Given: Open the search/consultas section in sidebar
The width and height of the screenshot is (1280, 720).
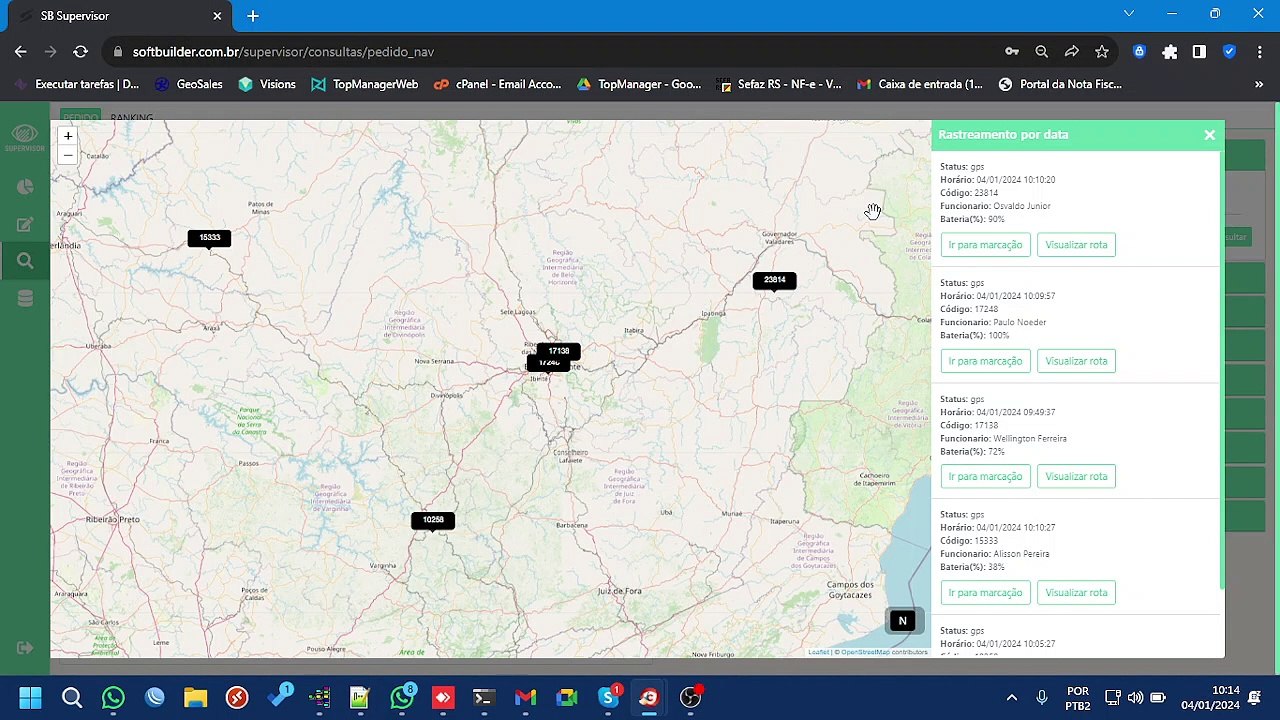Looking at the screenshot, I should point(25,261).
